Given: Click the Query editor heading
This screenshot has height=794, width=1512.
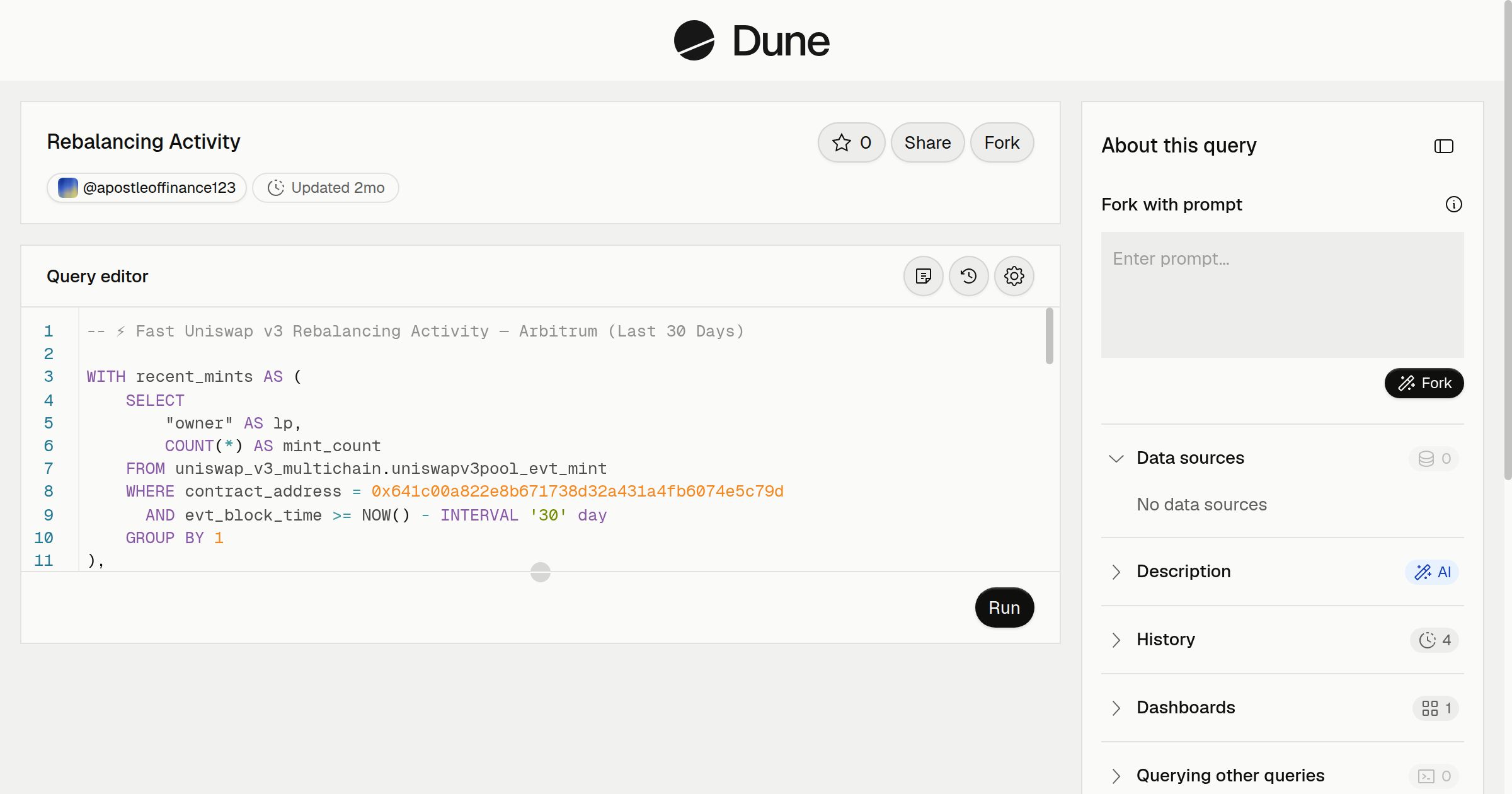Looking at the screenshot, I should pyautogui.click(x=98, y=277).
